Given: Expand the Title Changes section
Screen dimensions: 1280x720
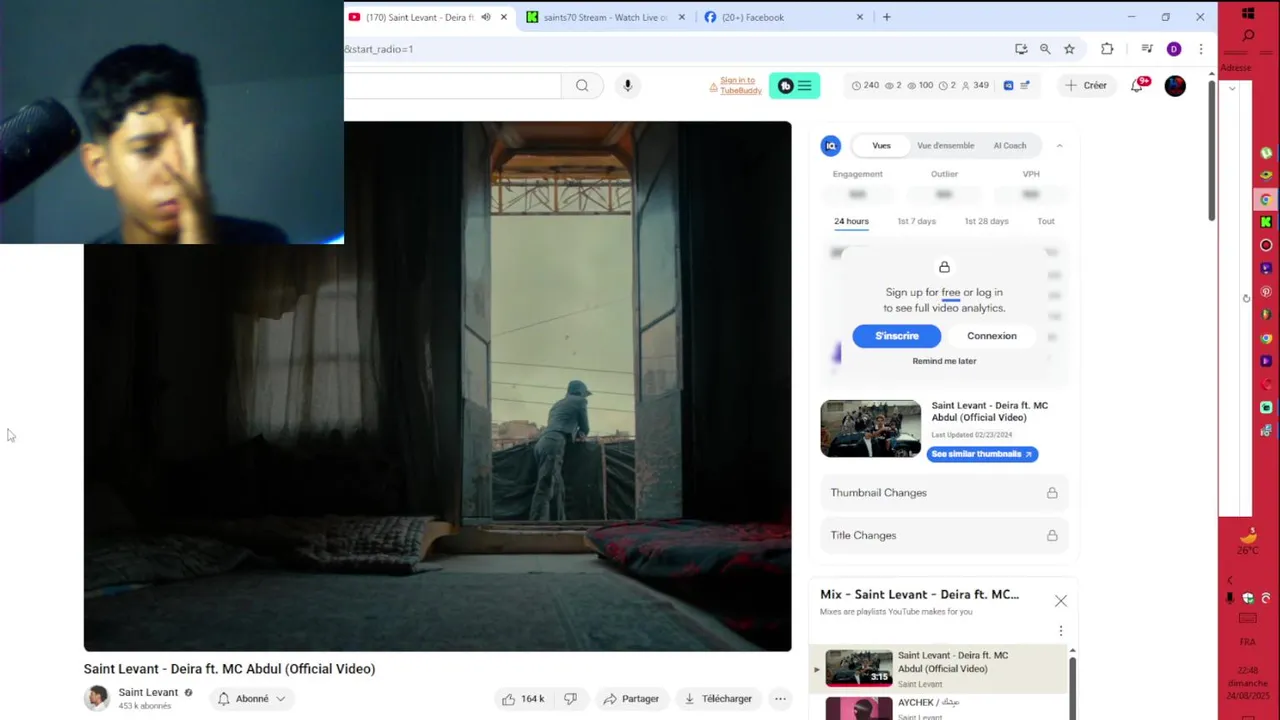Looking at the screenshot, I should tap(944, 536).
